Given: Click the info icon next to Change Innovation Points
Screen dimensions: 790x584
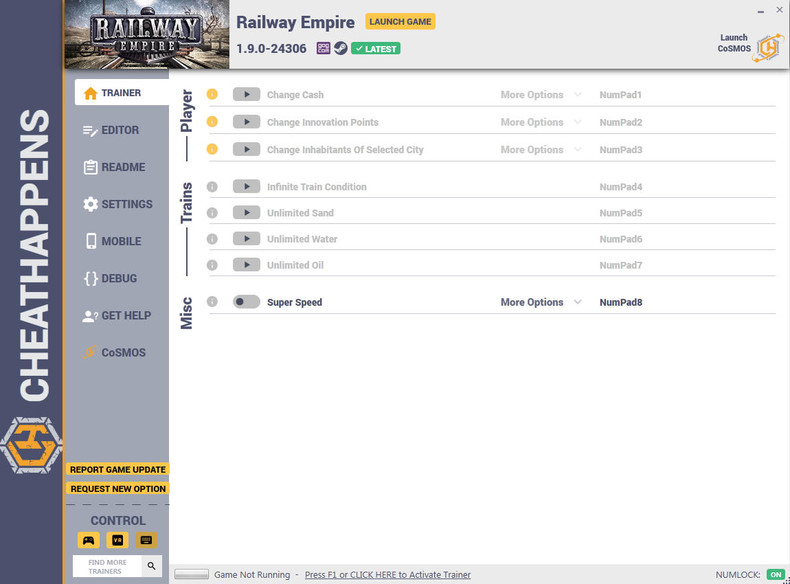Looking at the screenshot, I should (x=212, y=121).
